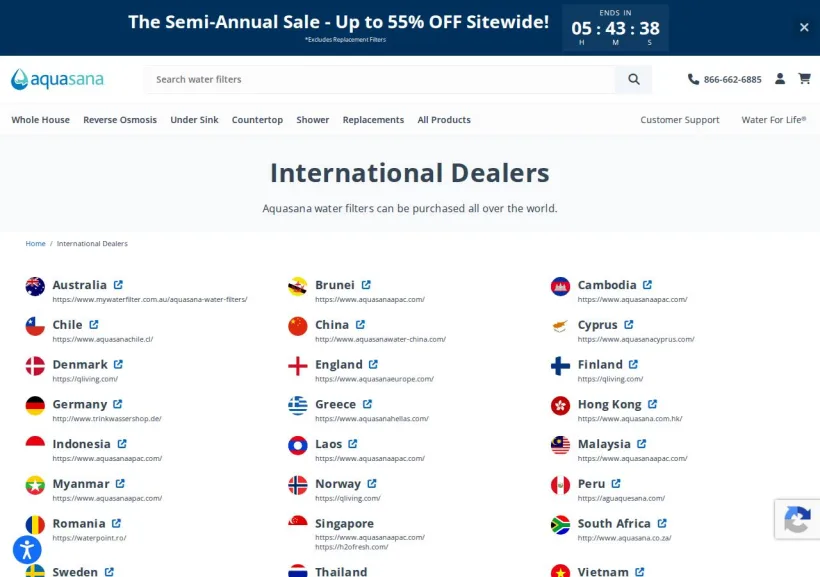
Task: Open the Countertop menu
Action: tap(257, 120)
